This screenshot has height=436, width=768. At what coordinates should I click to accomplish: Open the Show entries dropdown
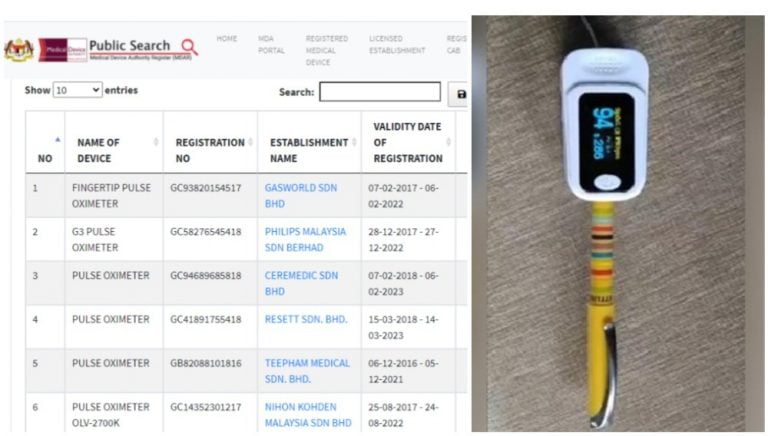77,90
